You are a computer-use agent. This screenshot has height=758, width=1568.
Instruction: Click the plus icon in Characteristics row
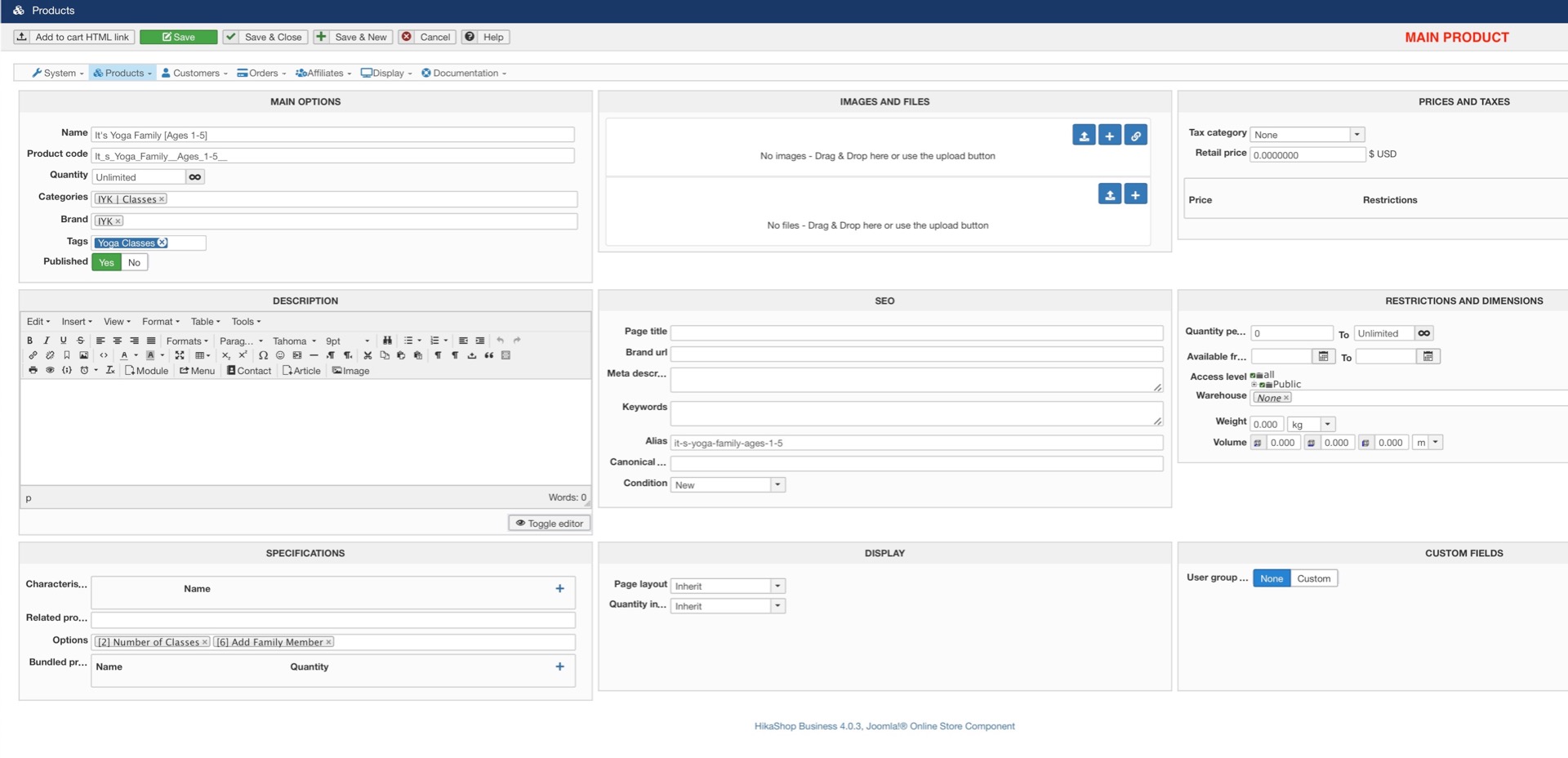(x=559, y=589)
